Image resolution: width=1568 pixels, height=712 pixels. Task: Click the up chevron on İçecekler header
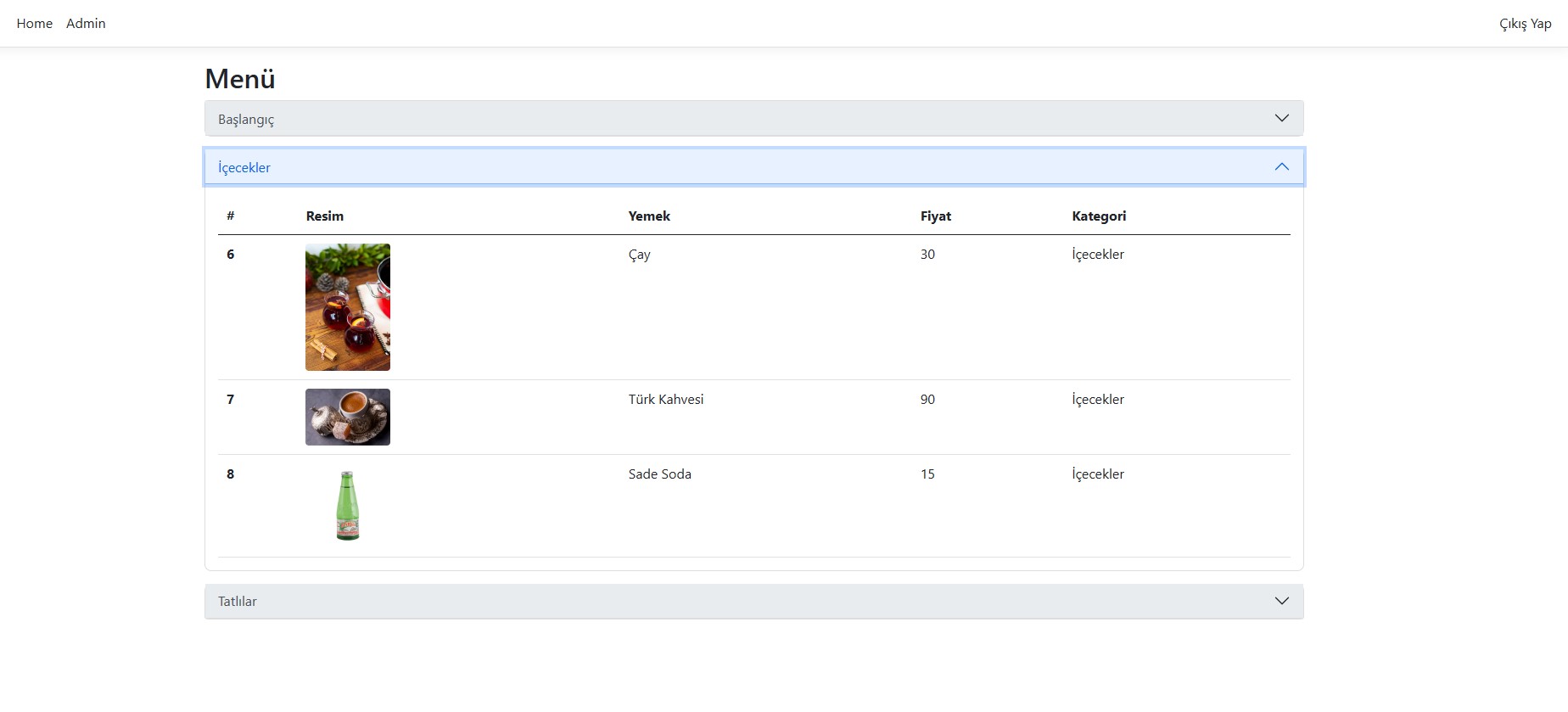click(1281, 166)
